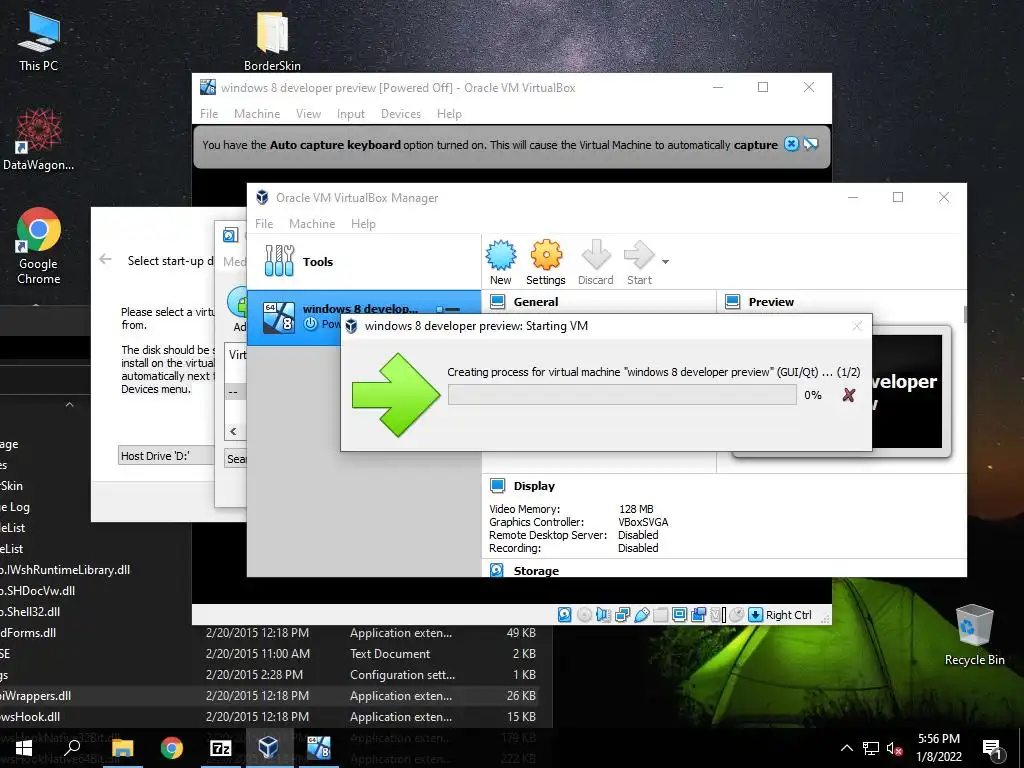This screenshot has width=1024, height=768.
Task: Open This PC desktop icon
Action: pyautogui.click(x=38, y=40)
